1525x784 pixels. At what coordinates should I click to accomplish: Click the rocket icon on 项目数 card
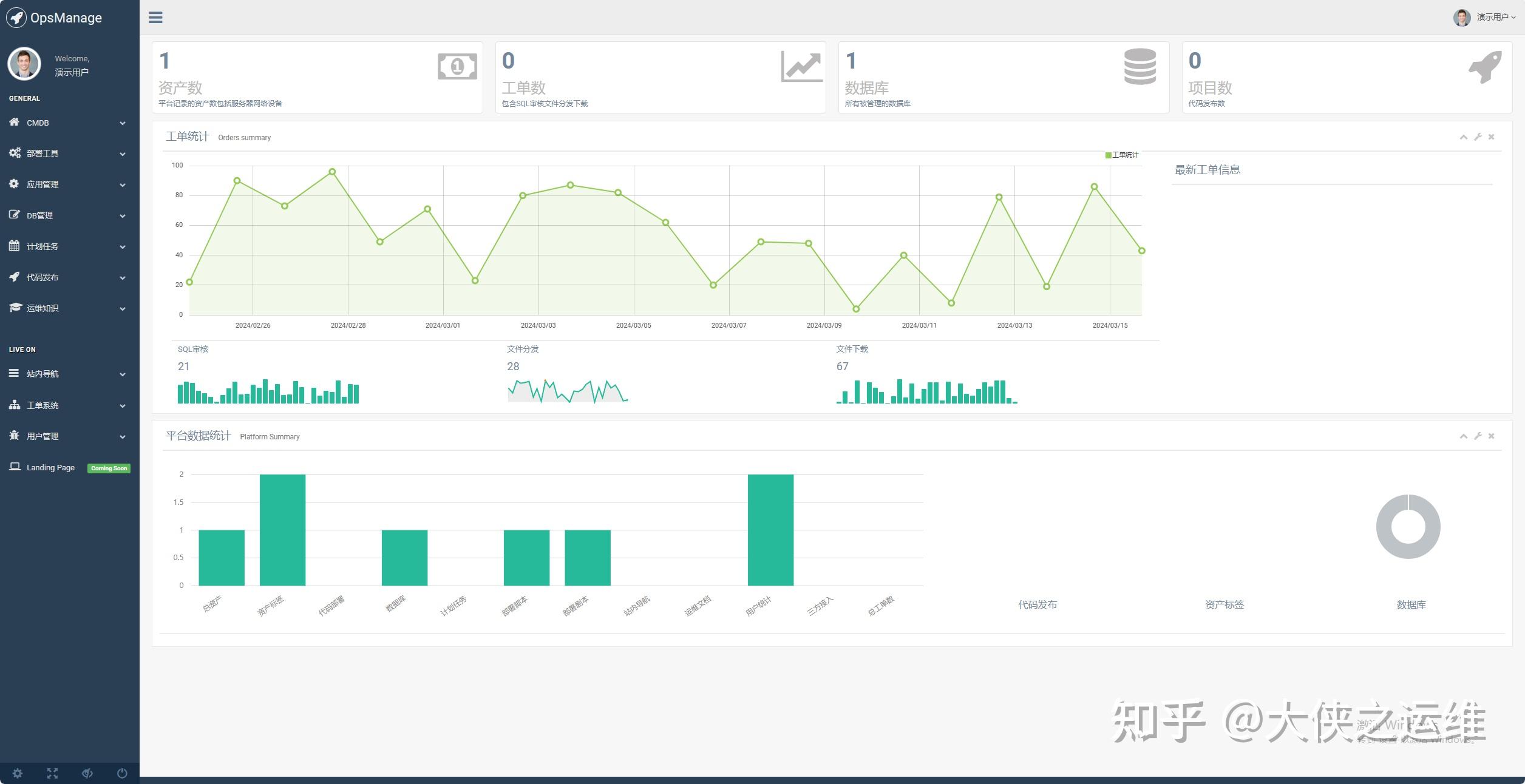(1485, 66)
